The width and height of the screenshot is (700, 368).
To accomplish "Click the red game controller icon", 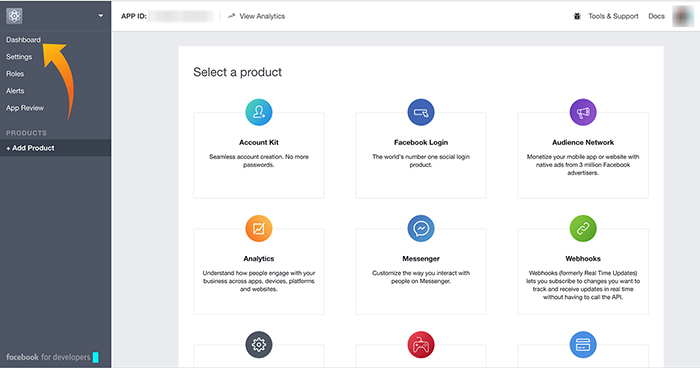I will tap(421, 344).
